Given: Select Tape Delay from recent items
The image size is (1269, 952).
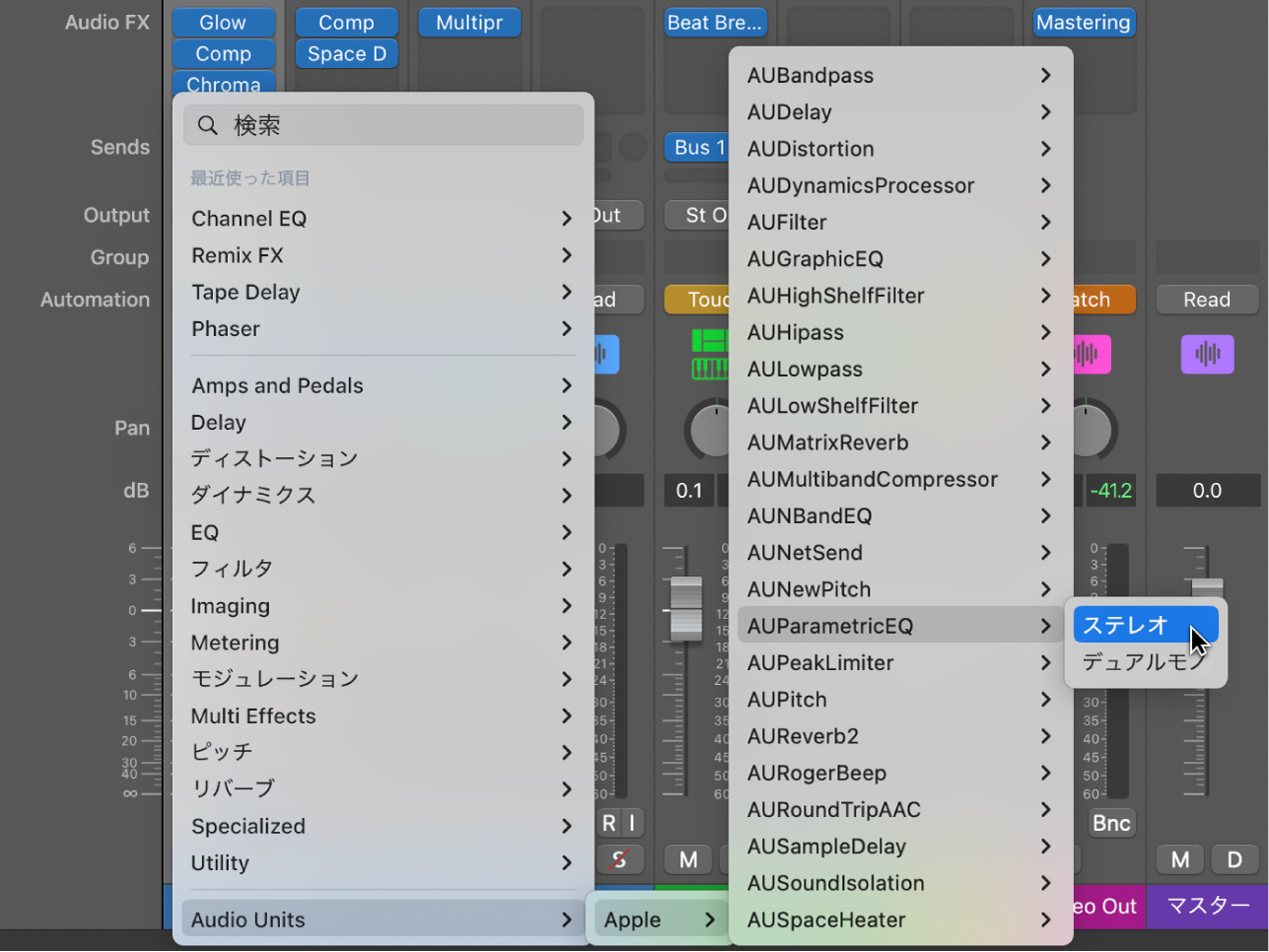Looking at the screenshot, I should pos(383,292).
